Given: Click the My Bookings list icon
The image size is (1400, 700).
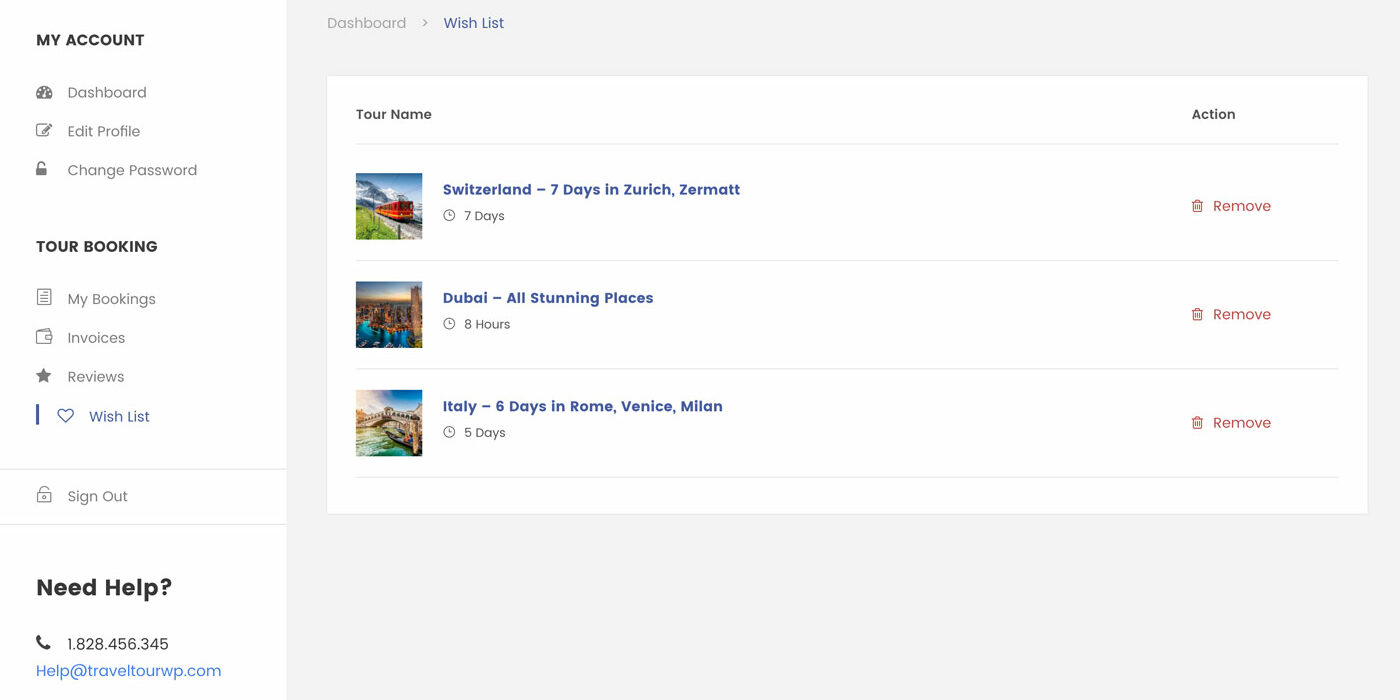Looking at the screenshot, I should pos(44,297).
